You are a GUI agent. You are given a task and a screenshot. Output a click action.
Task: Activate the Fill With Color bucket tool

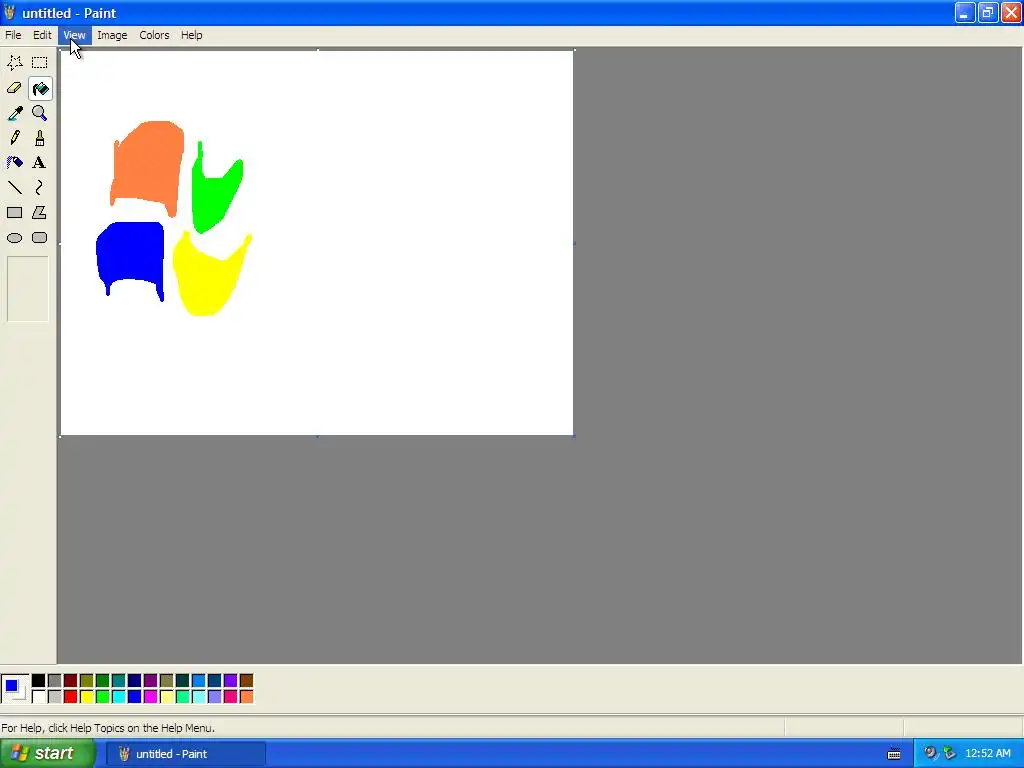(x=40, y=88)
